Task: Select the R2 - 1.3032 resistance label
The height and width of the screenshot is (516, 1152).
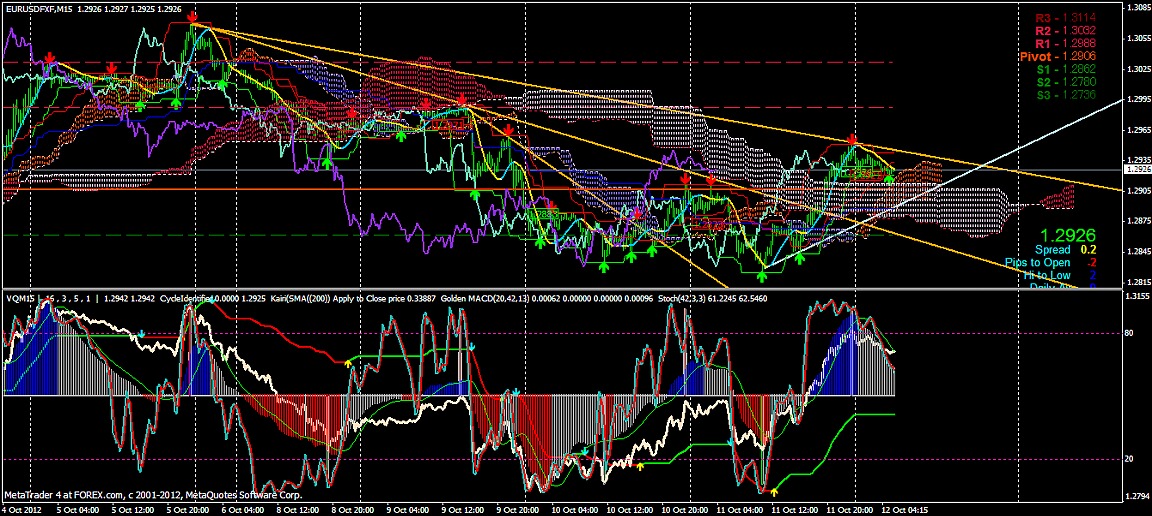Action: tap(1066, 30)
